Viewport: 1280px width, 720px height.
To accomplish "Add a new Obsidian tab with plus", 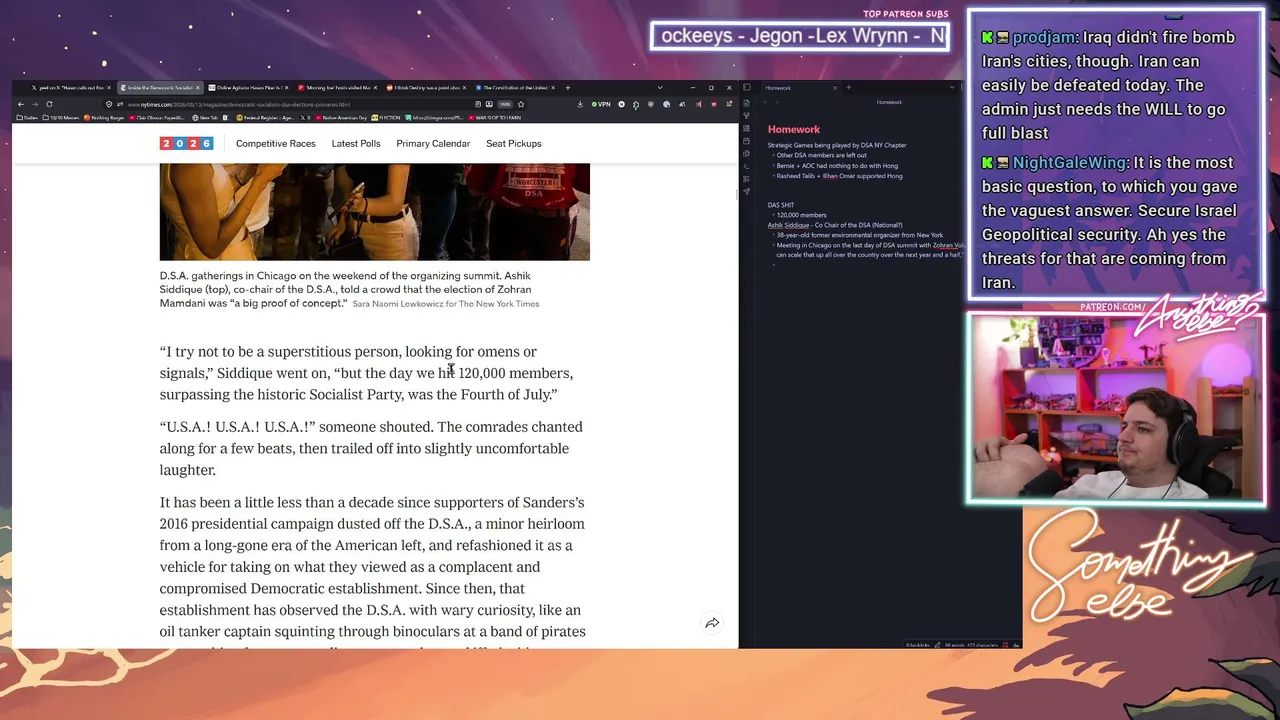I will click(848, 88).
